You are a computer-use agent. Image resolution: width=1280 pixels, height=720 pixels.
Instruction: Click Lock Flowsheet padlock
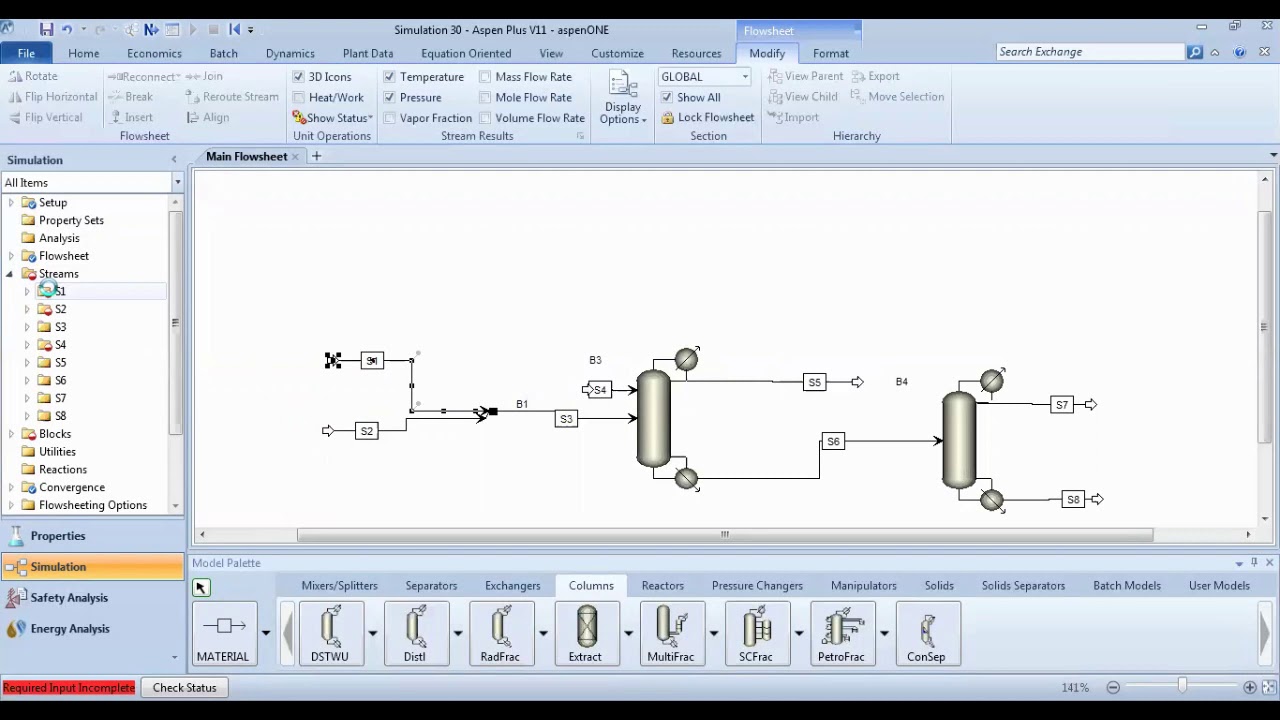[x=667, y=117]
